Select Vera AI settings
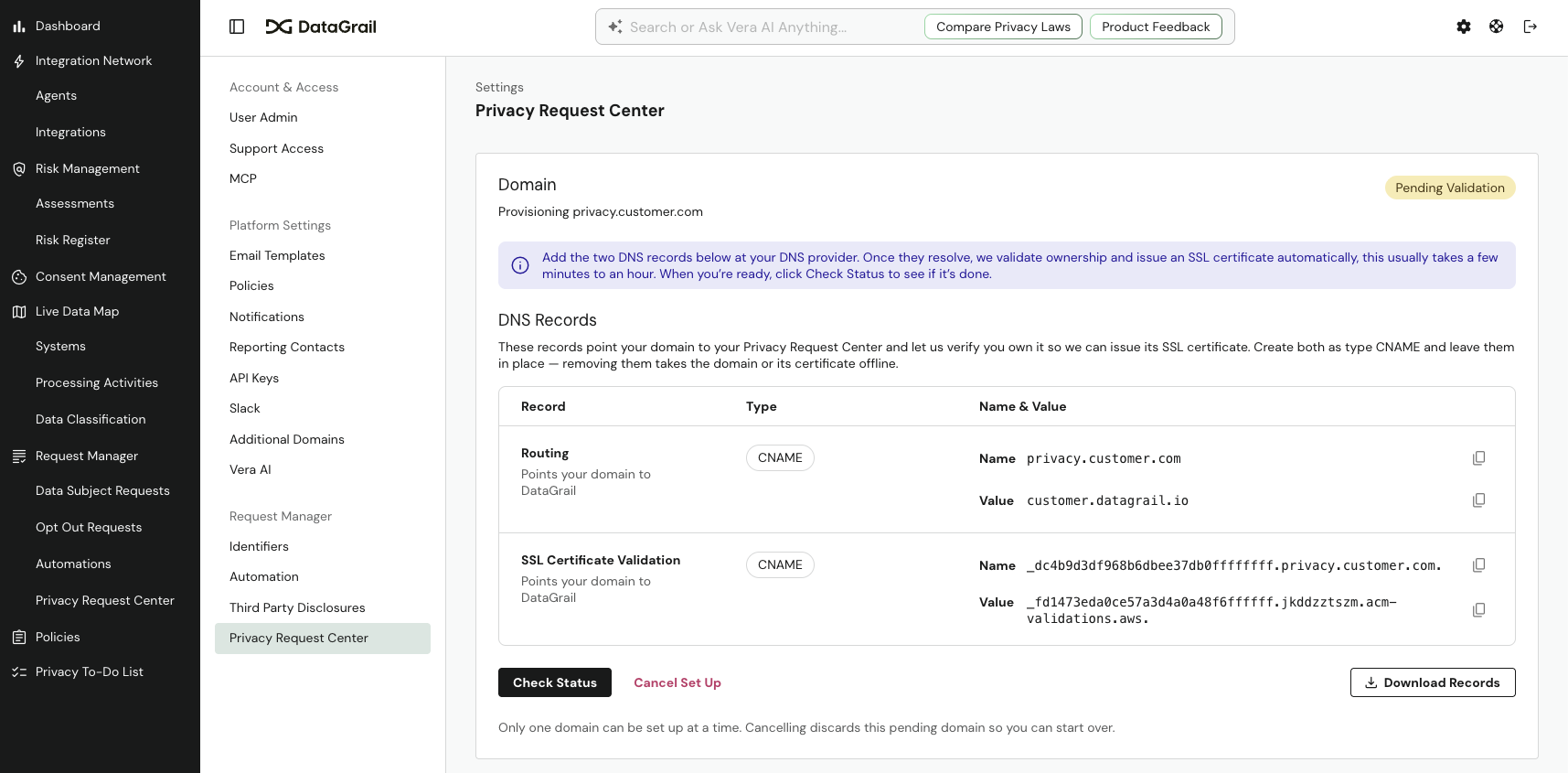Screen dimensions: 1568x773 click(251, 470)
